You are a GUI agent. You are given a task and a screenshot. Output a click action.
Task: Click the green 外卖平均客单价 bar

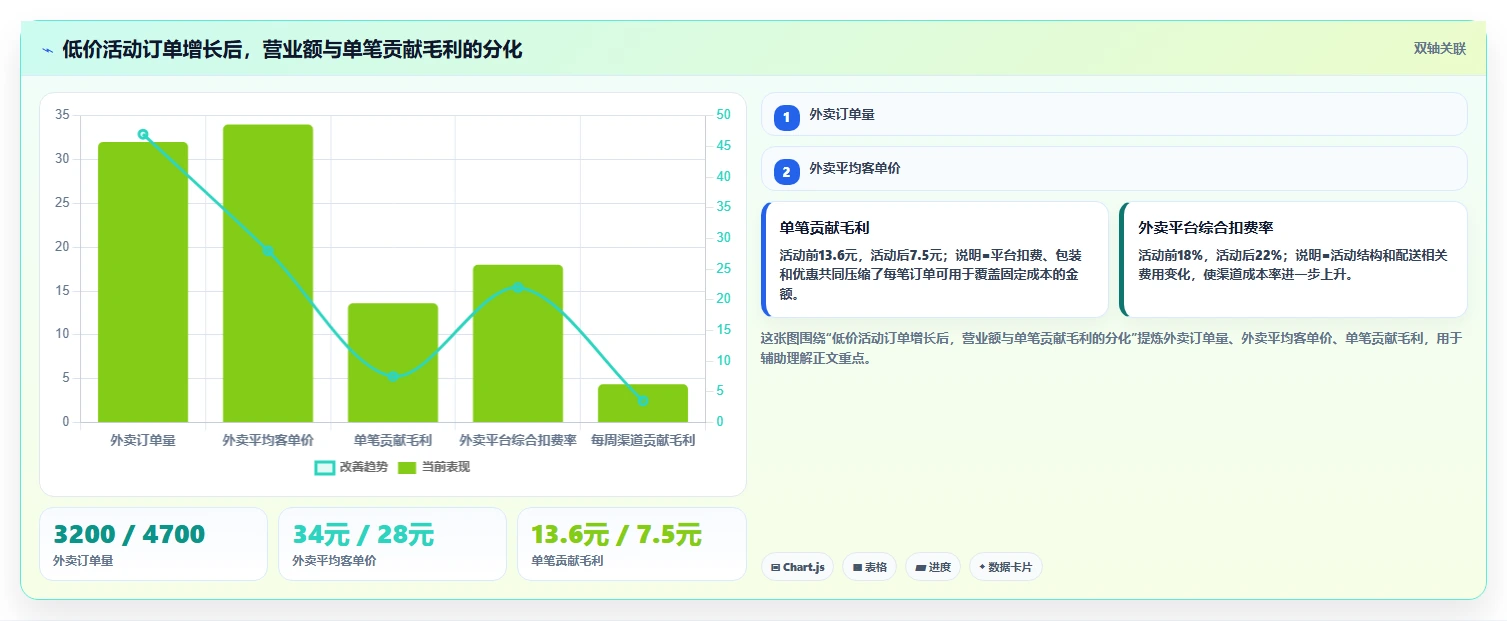point(268,273)
